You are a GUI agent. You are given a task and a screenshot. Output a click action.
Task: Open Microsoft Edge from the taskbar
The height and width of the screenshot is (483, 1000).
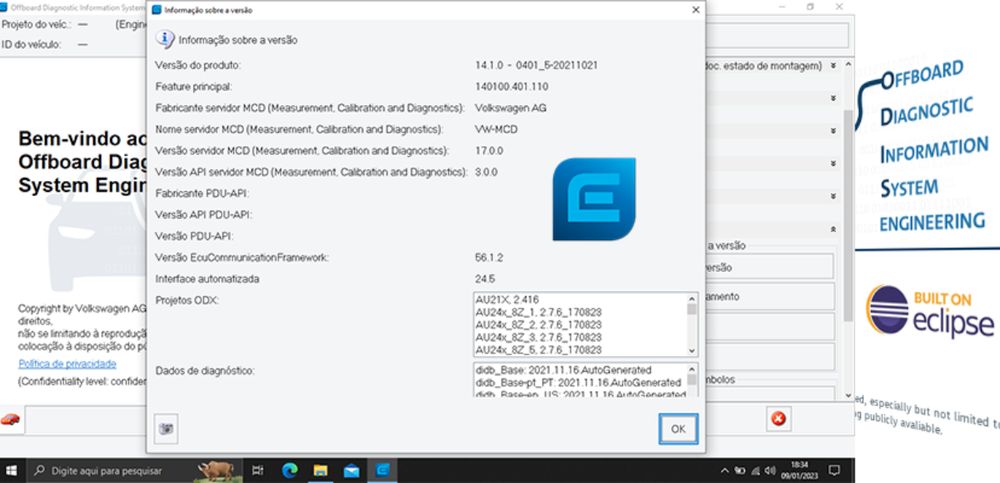pos(289,470)
